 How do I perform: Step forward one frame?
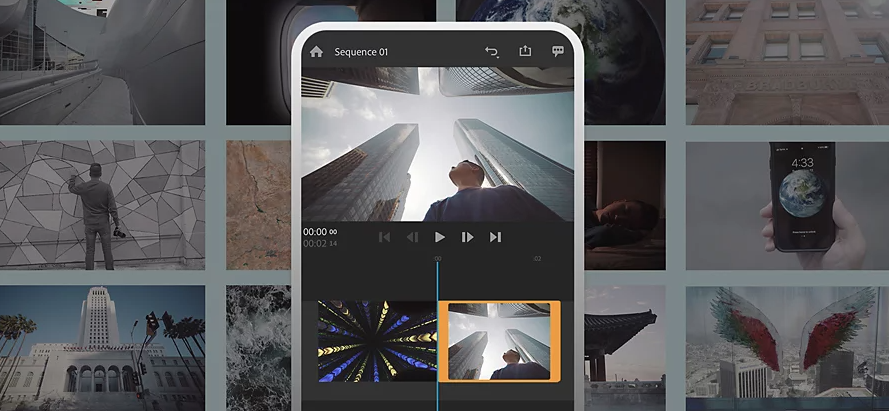467,237
